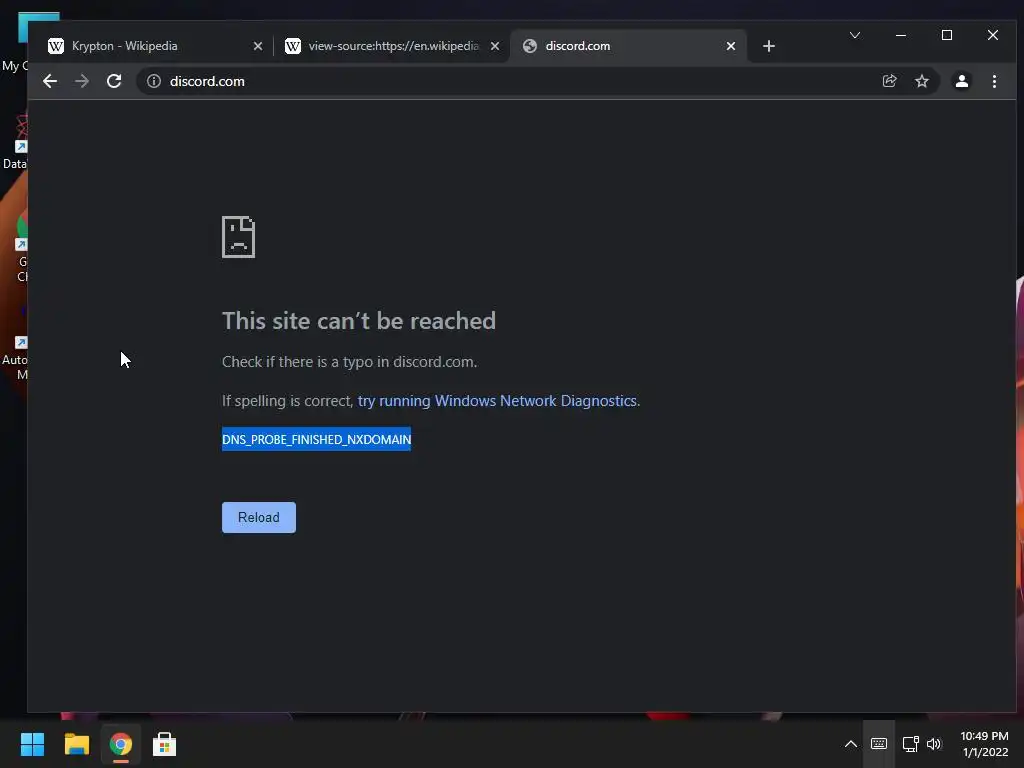1024x768 pixels.
Task: Open Chrome's three-dot menu
Action: tap(994, 81)
